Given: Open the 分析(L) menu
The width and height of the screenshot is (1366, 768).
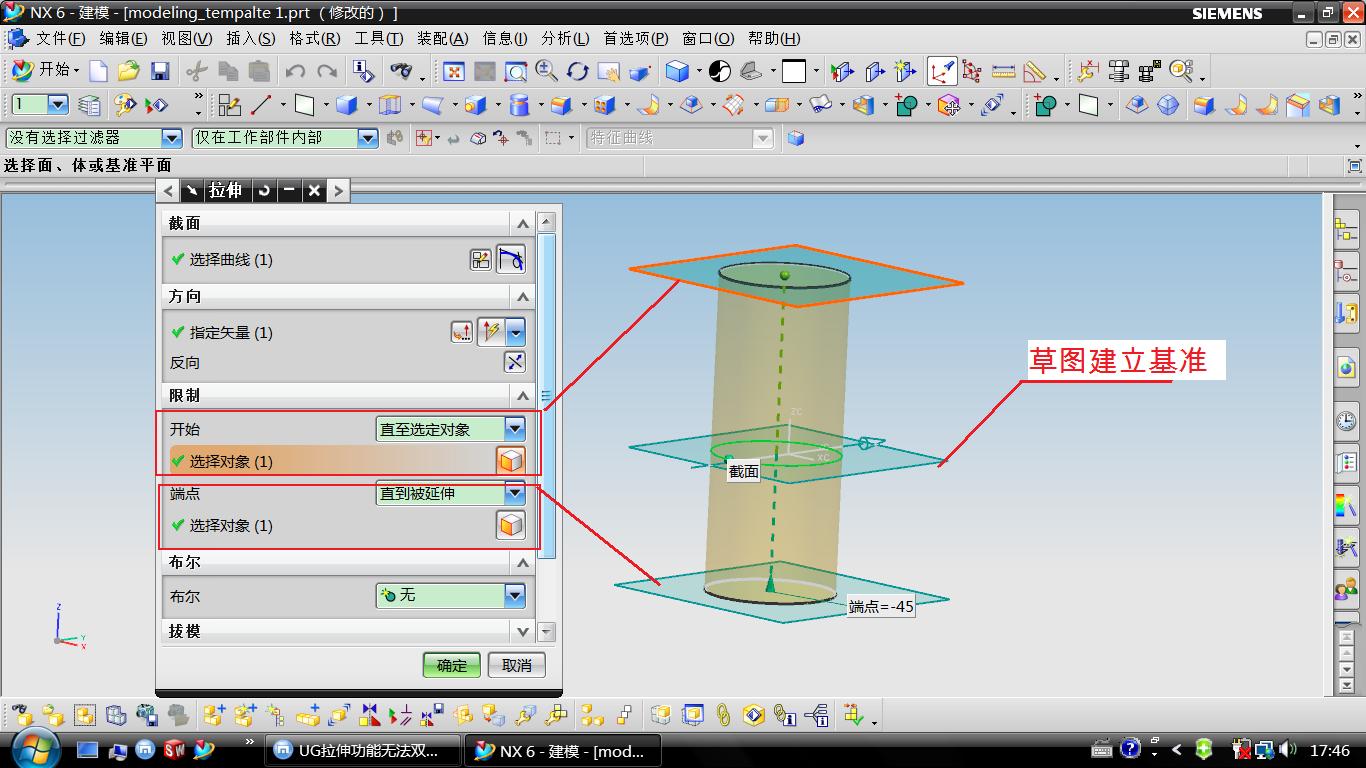Looking at the screenshot, I should [565, 39].
